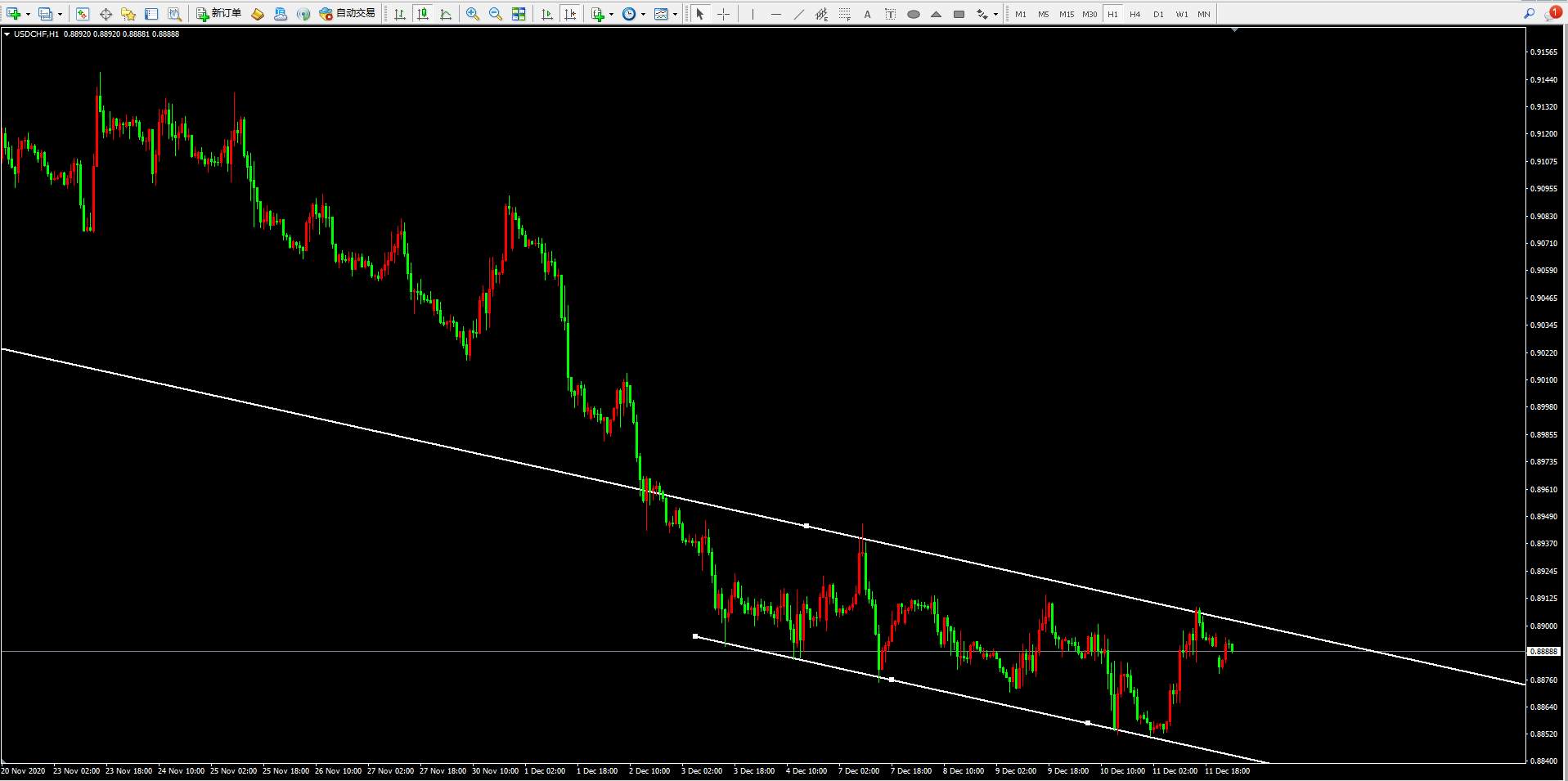1568x781 pixels.
Task: Click the Profiles icon
Action: tap(46, 14)
